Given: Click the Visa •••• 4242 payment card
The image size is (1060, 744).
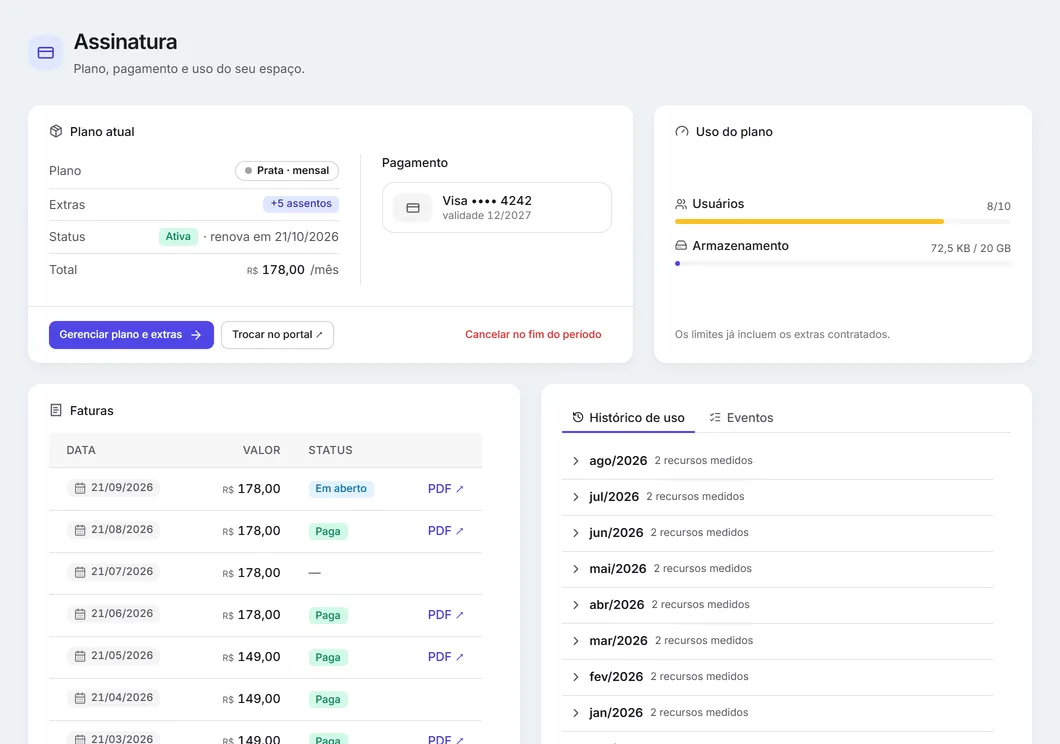Looking at the screenshot, I should 497,207.
